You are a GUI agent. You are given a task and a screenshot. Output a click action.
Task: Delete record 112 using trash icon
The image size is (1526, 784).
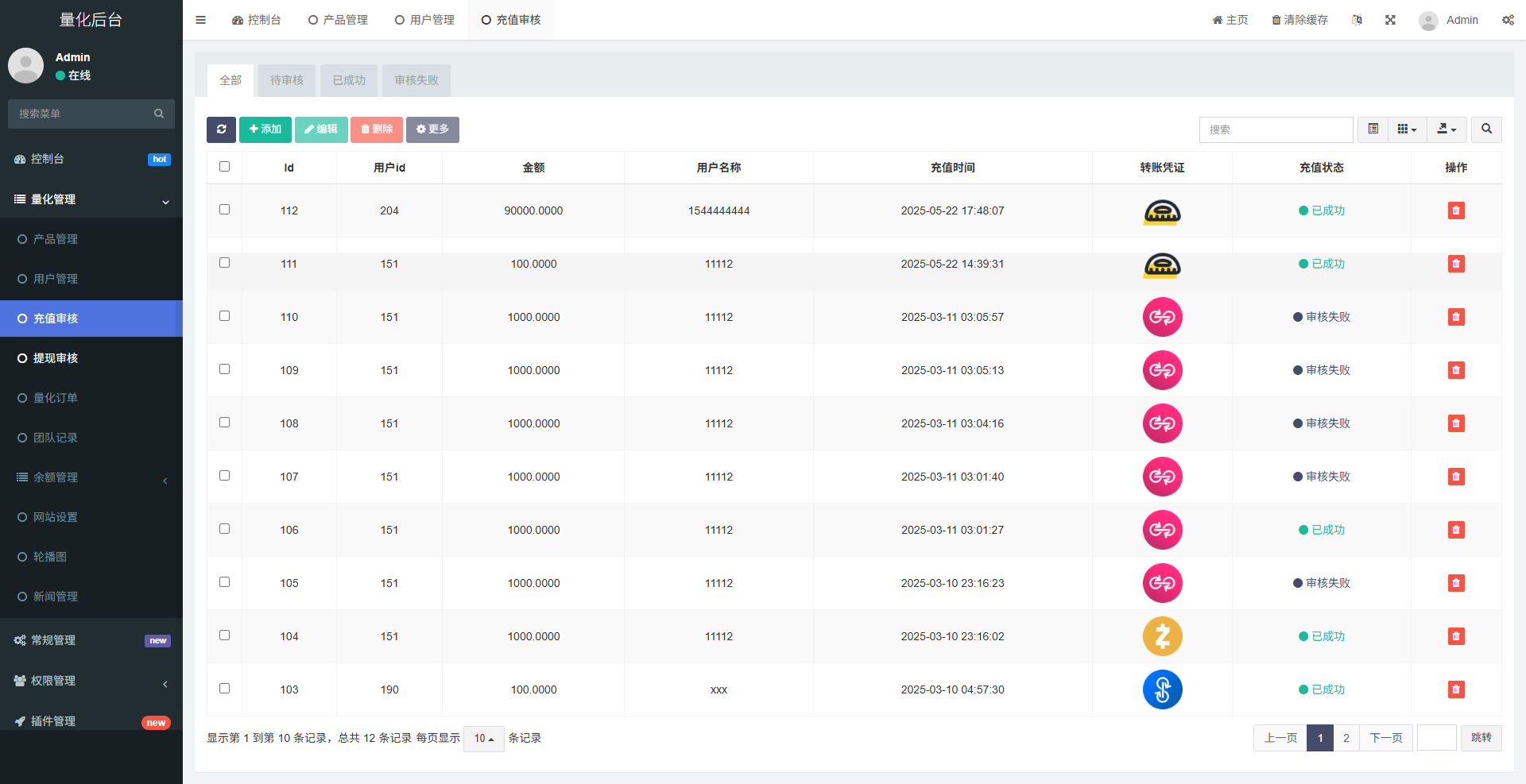(1455, 210)
